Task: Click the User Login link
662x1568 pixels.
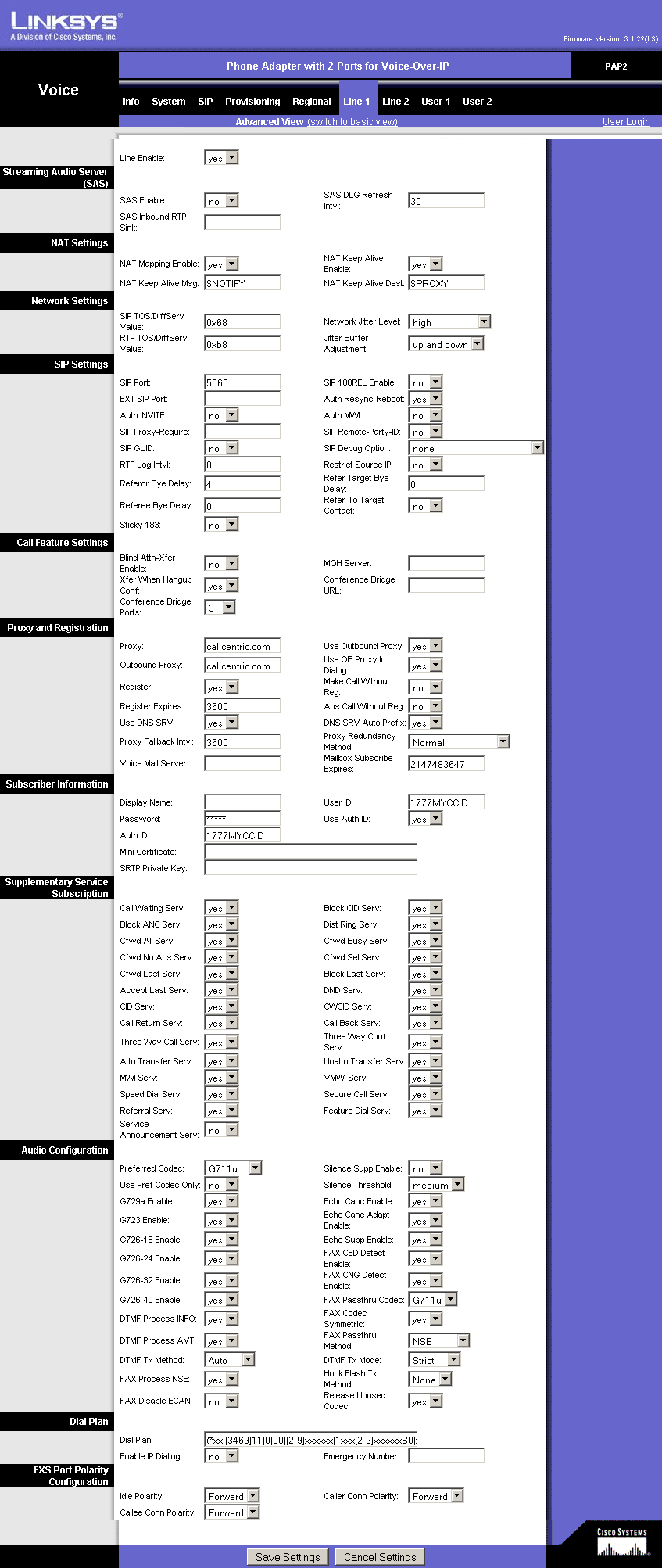Action: point(626,122)
